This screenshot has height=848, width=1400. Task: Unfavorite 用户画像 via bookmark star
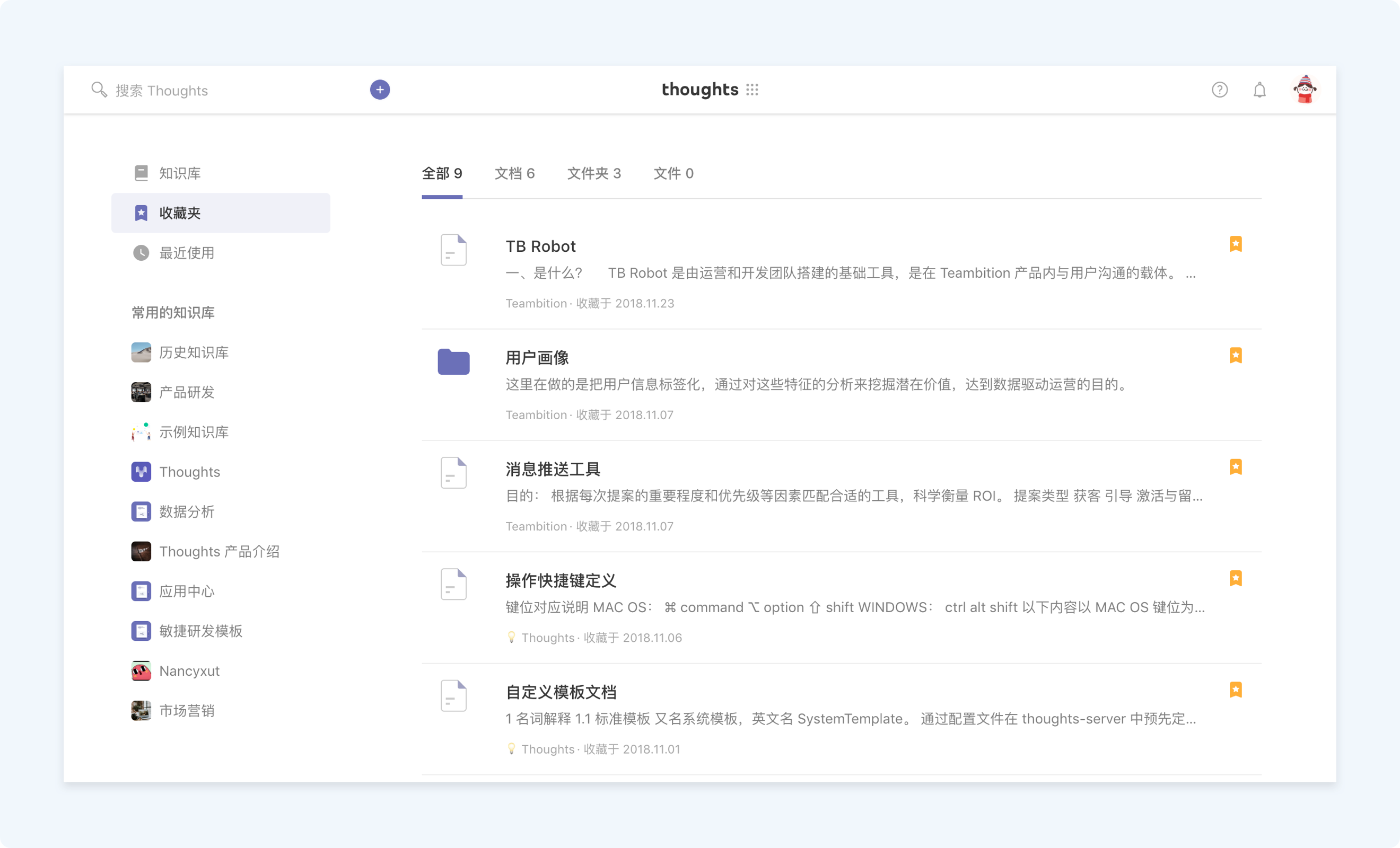coord(1235,356)
